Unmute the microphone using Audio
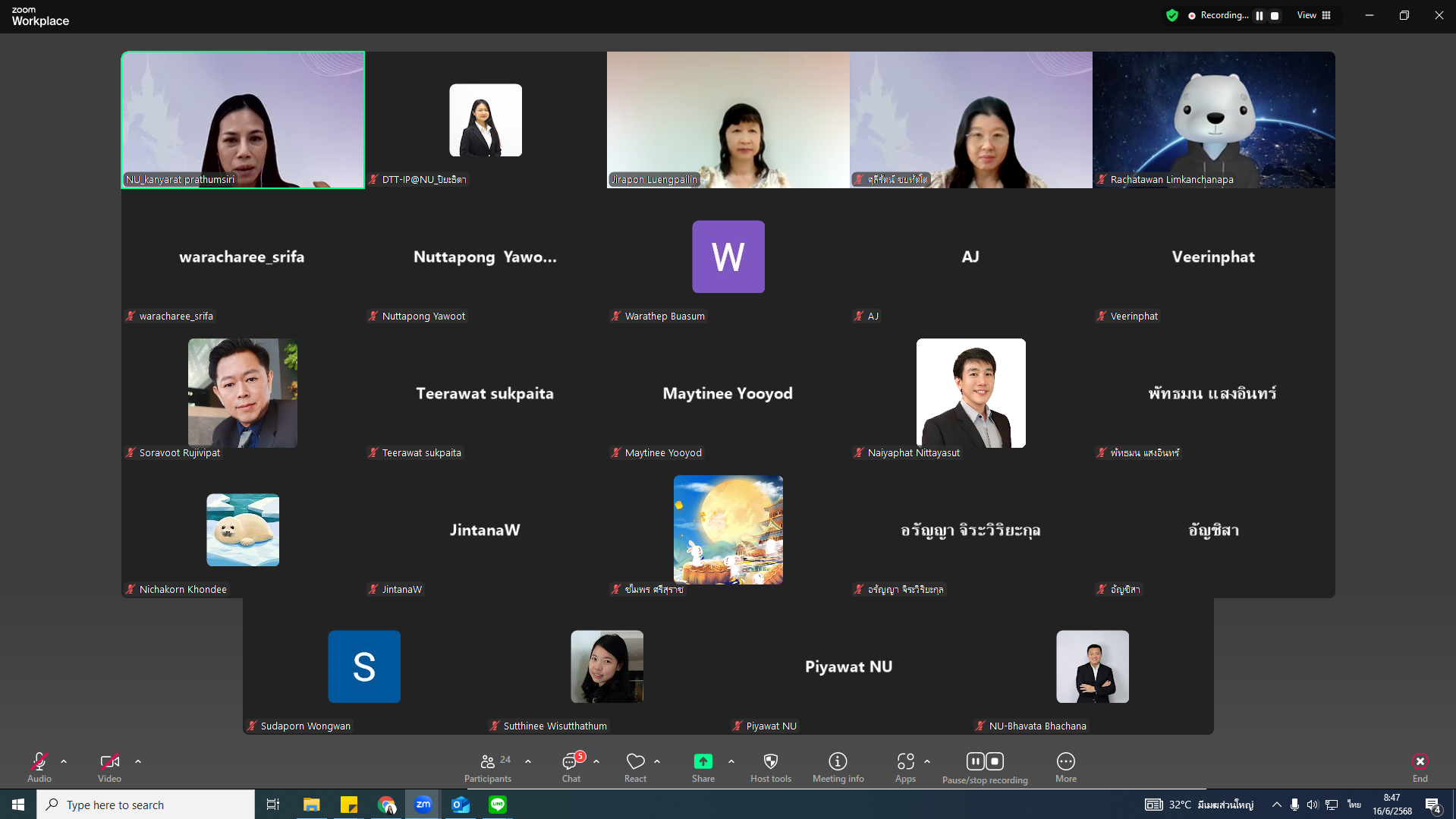The height and width of the screenshot is (819, 1456). (x=39, y=767)
